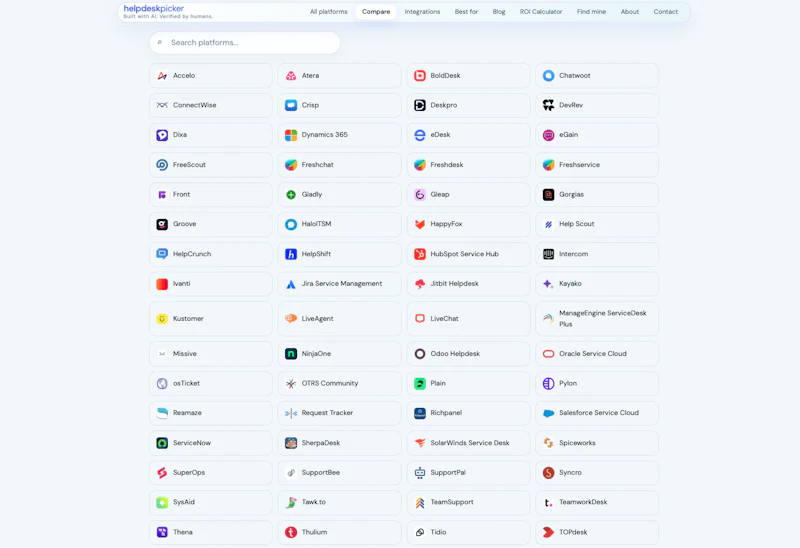Click the Syncro logo icon

(548, 472)
